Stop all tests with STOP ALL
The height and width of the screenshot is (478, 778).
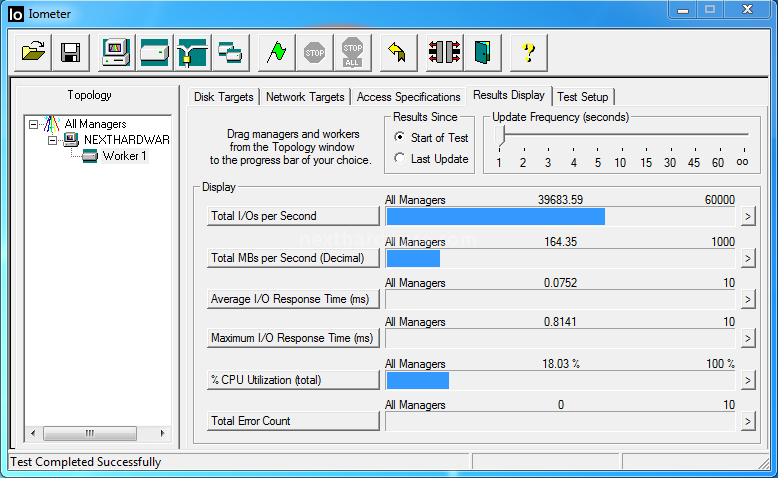pyautogui.click(x=352, y=52)
